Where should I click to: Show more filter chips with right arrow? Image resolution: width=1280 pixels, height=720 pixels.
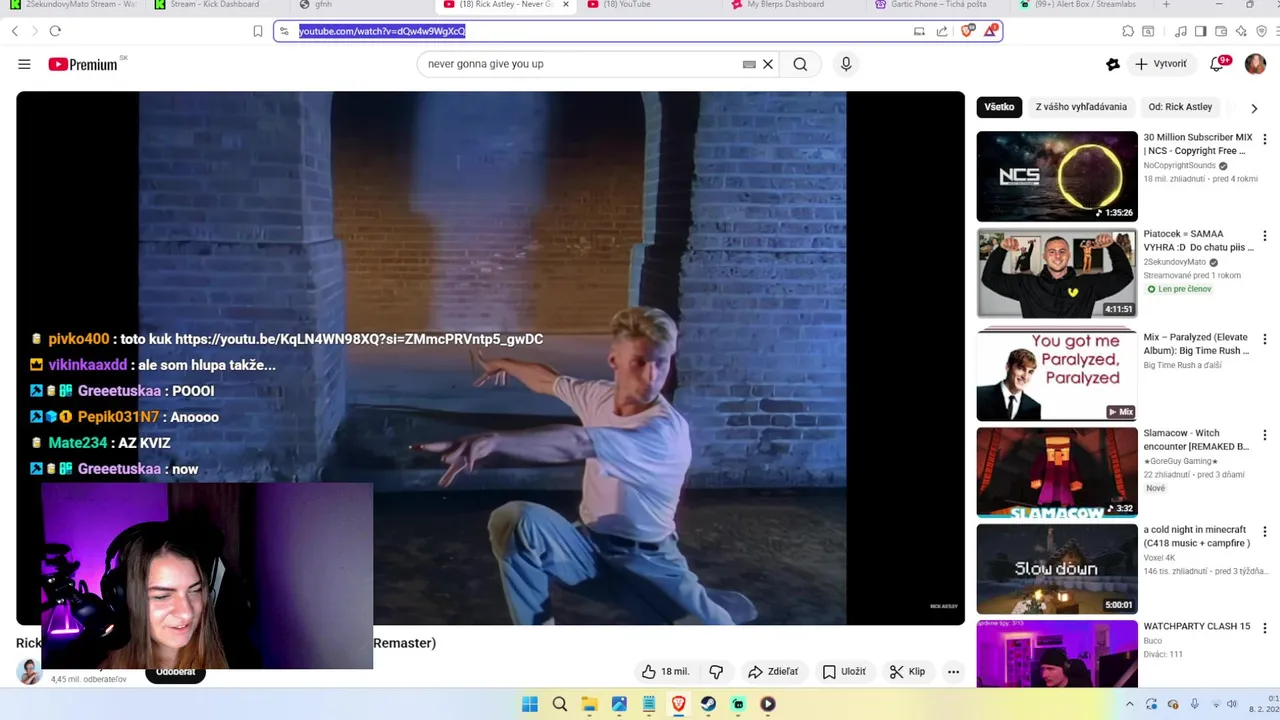click(x=1254, y=108)
